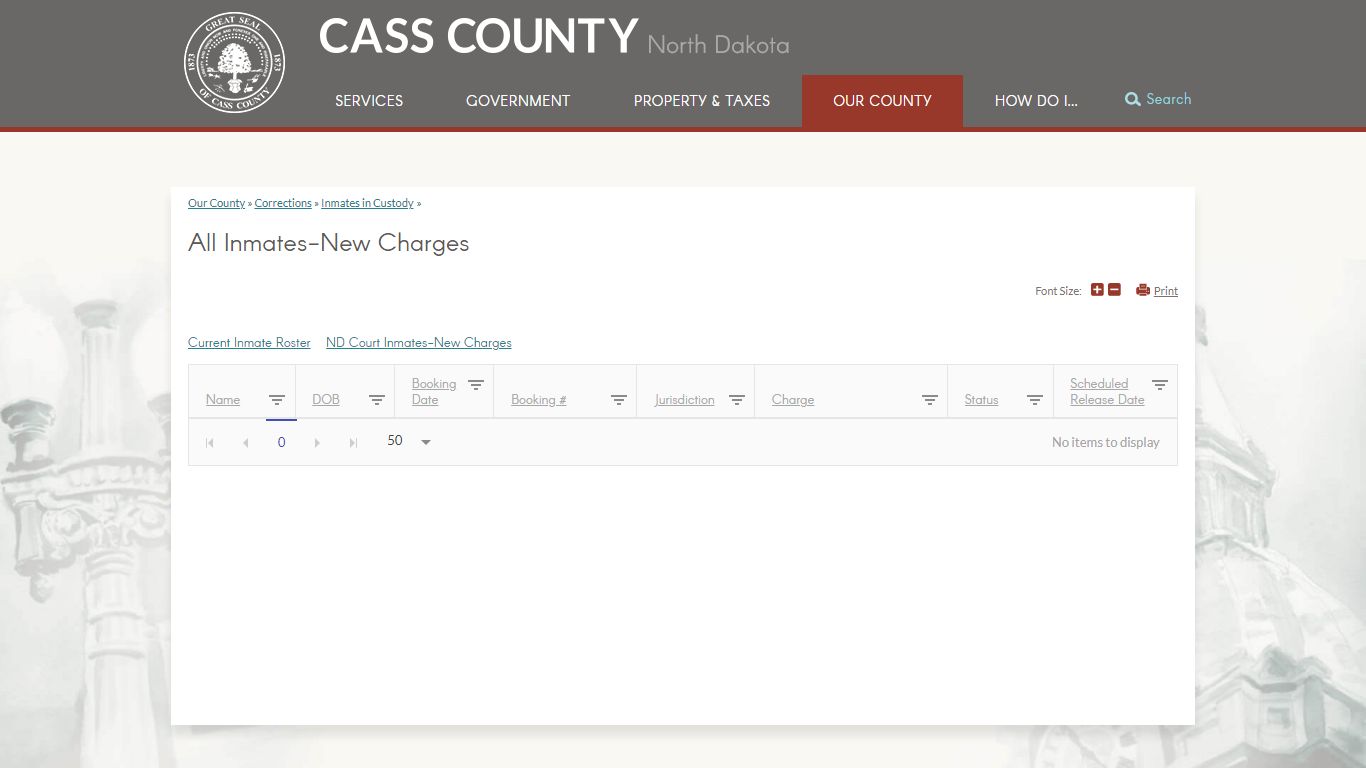The image size is (1366, 768).
Task: Increase font size with plus icon
Action: point(1097,290)
